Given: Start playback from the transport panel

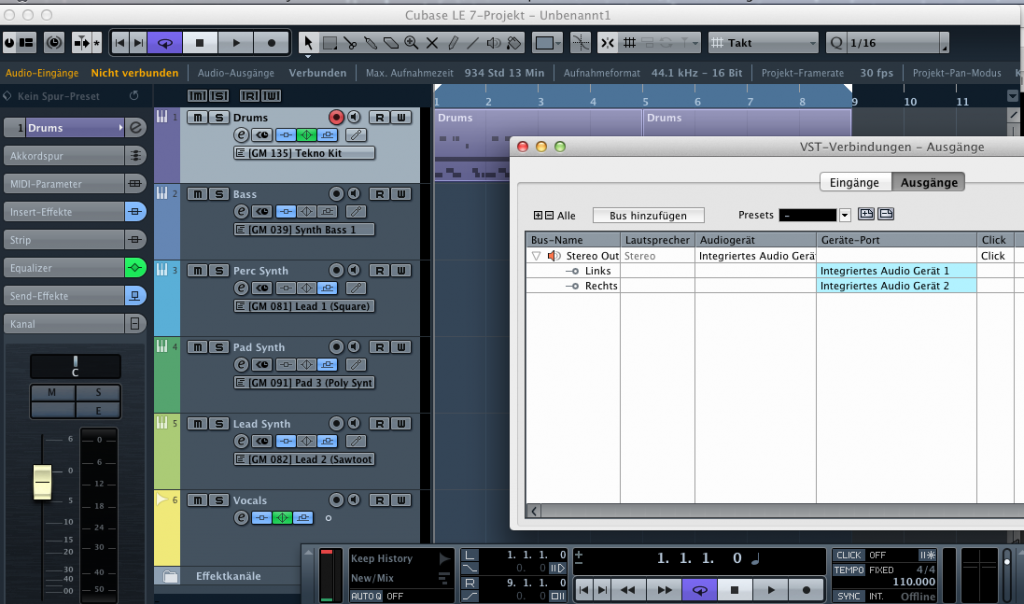Looking at the screenshot, I should pyautogui.click(x=771, y=590).
